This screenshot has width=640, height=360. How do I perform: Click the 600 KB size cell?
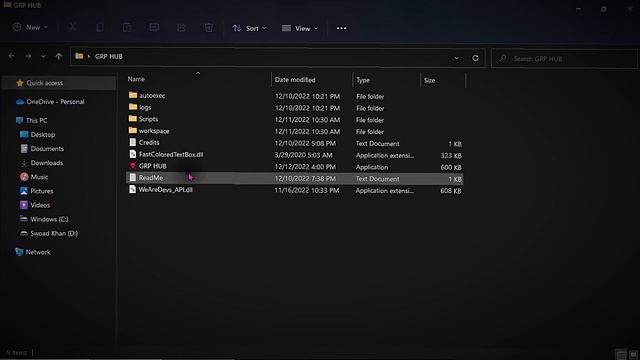(451, 167)
